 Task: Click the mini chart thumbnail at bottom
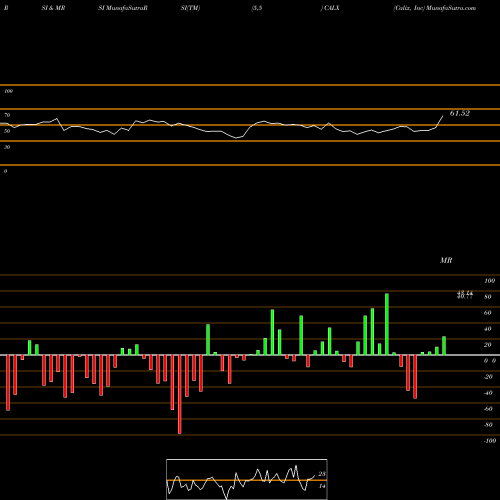[x=247, y=479]
